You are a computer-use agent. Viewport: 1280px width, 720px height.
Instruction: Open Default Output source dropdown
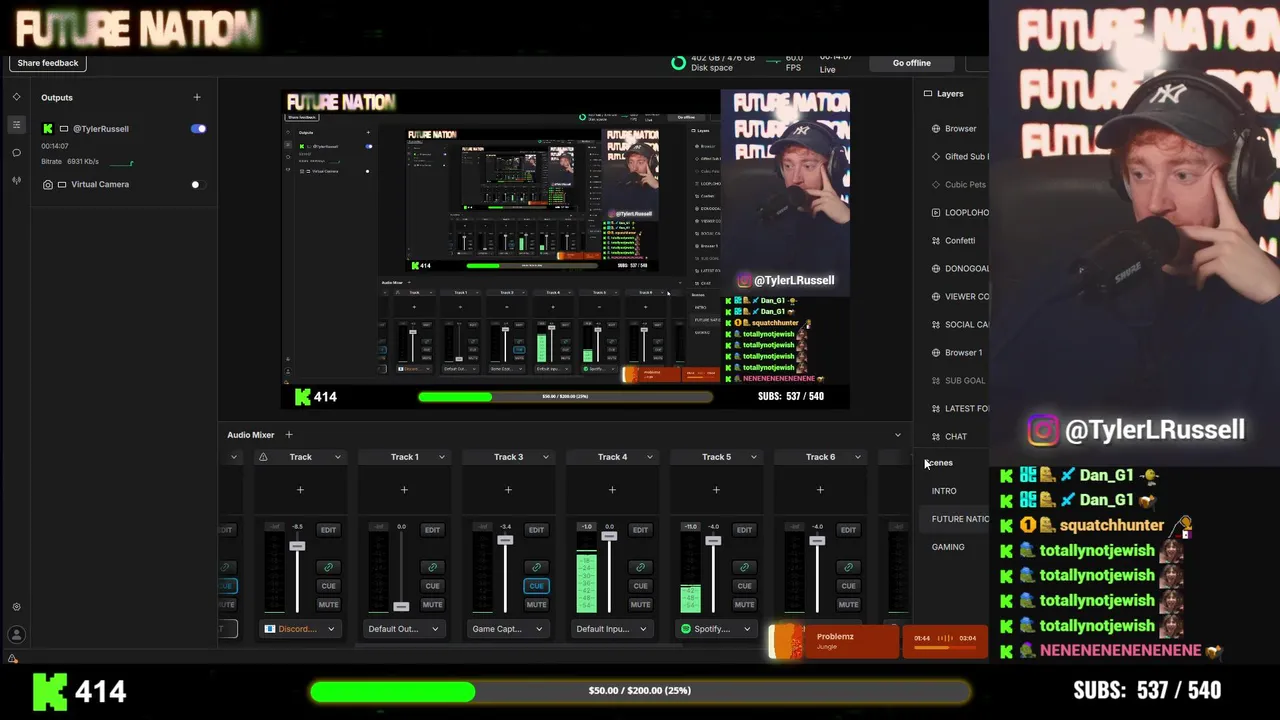(x=404, y=629)
